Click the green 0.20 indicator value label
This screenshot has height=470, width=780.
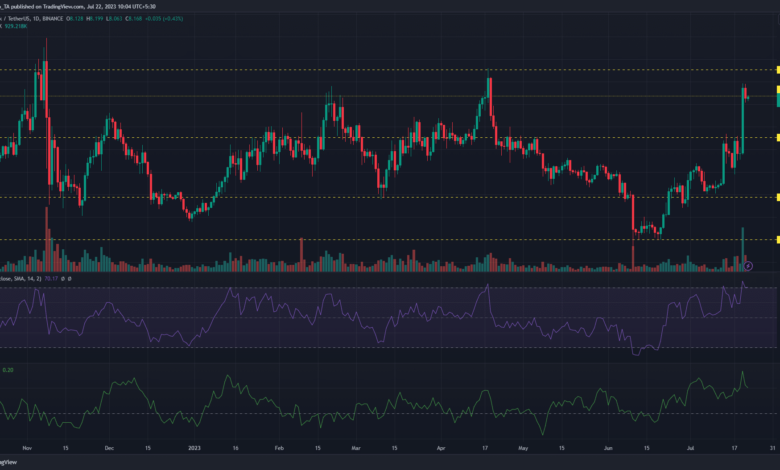pyautogui.click(x=8, y=369)
